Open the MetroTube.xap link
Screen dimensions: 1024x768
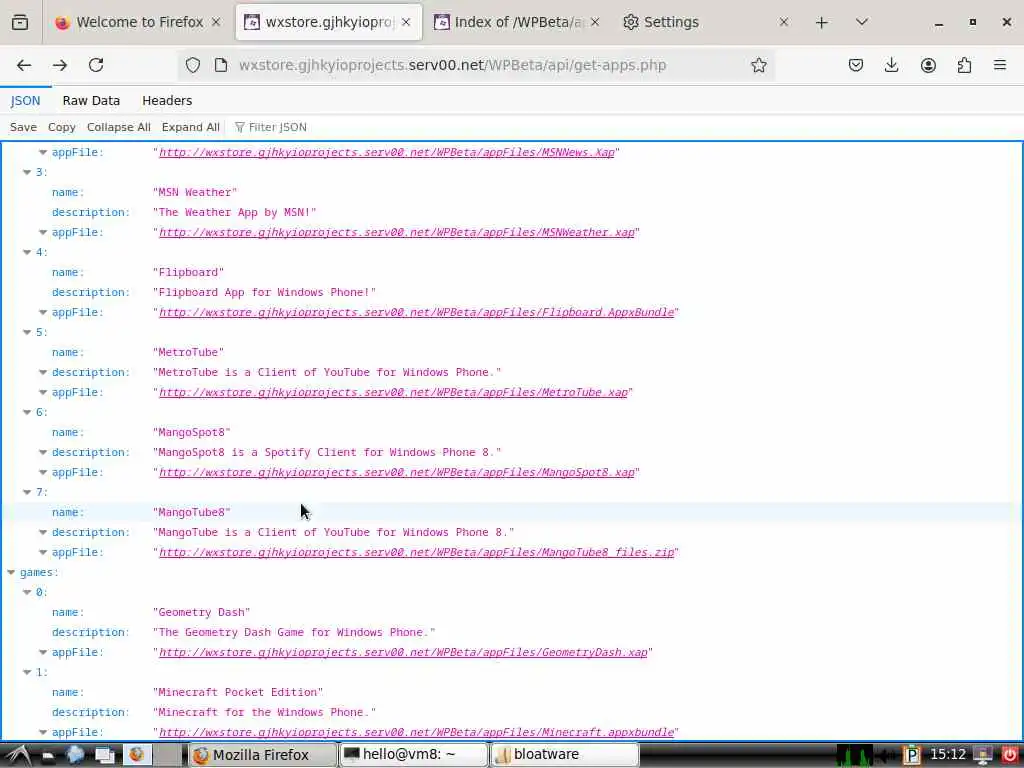click(393, 392)
